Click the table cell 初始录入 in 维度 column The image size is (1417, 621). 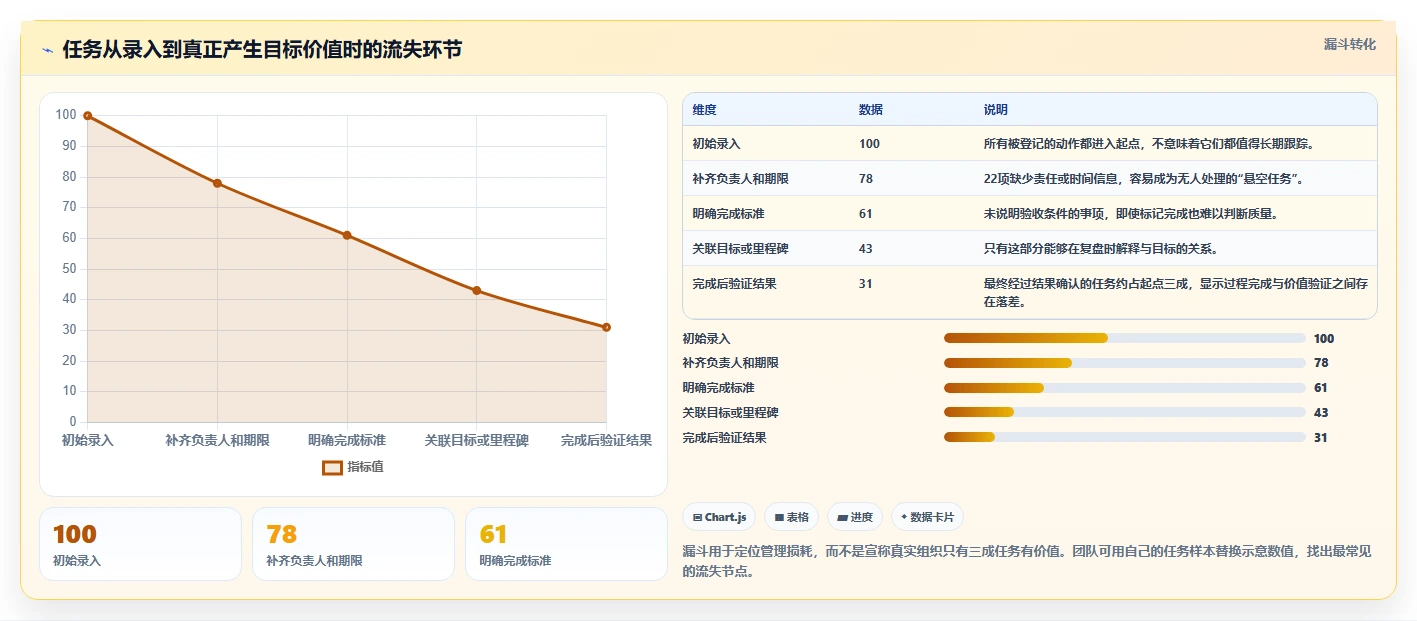(716, 144)
